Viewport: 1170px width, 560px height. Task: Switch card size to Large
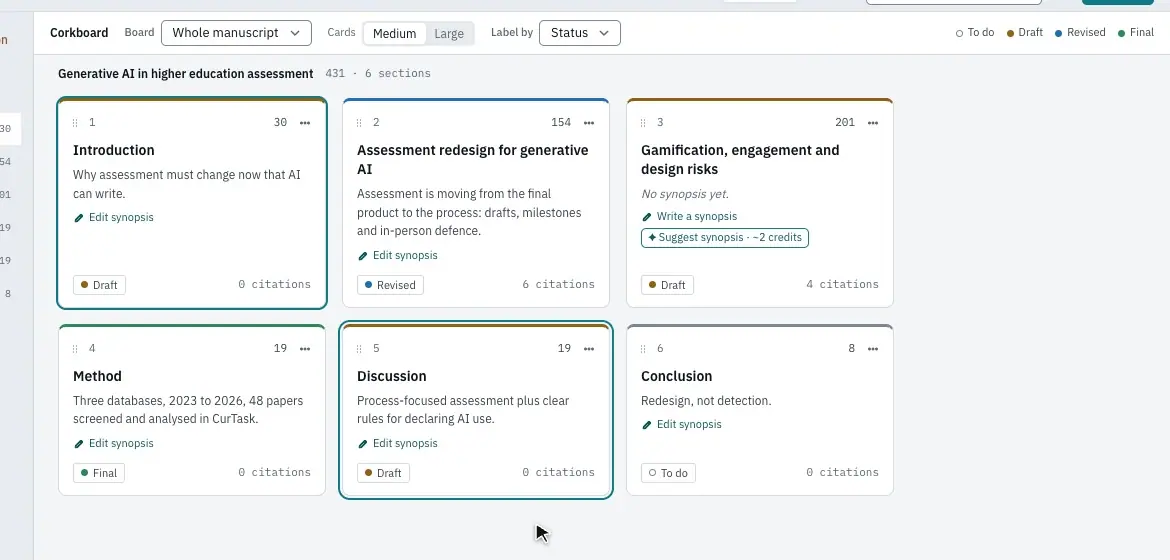pos(449,34)
